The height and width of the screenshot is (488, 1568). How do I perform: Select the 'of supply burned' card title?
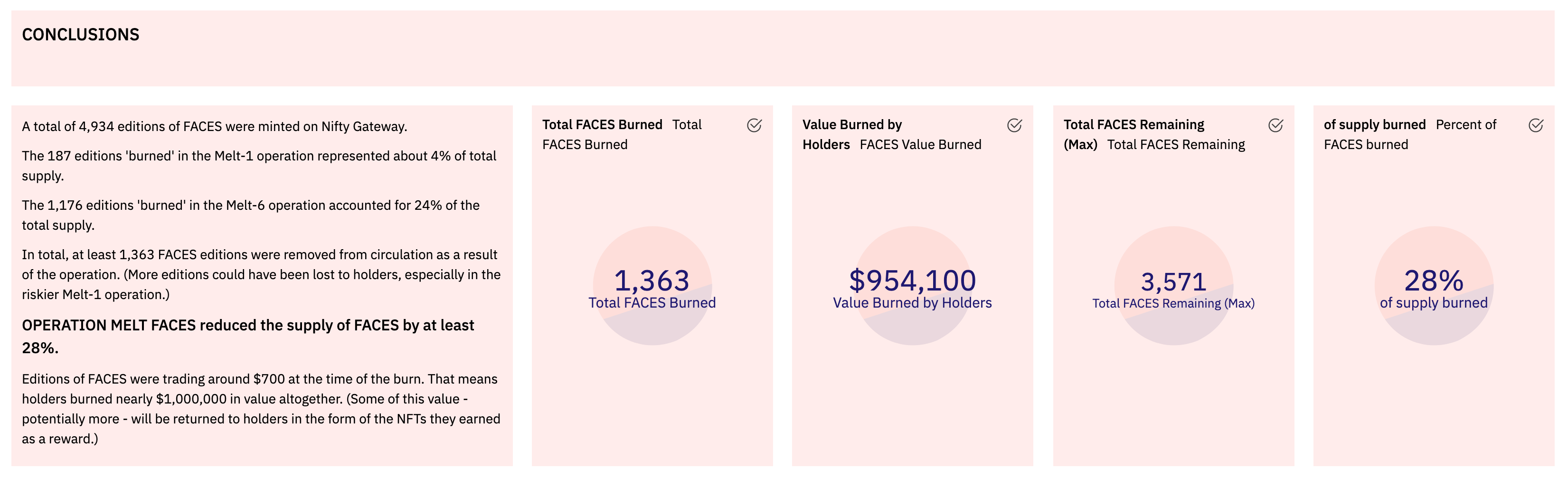click(x=1374, y=125)
